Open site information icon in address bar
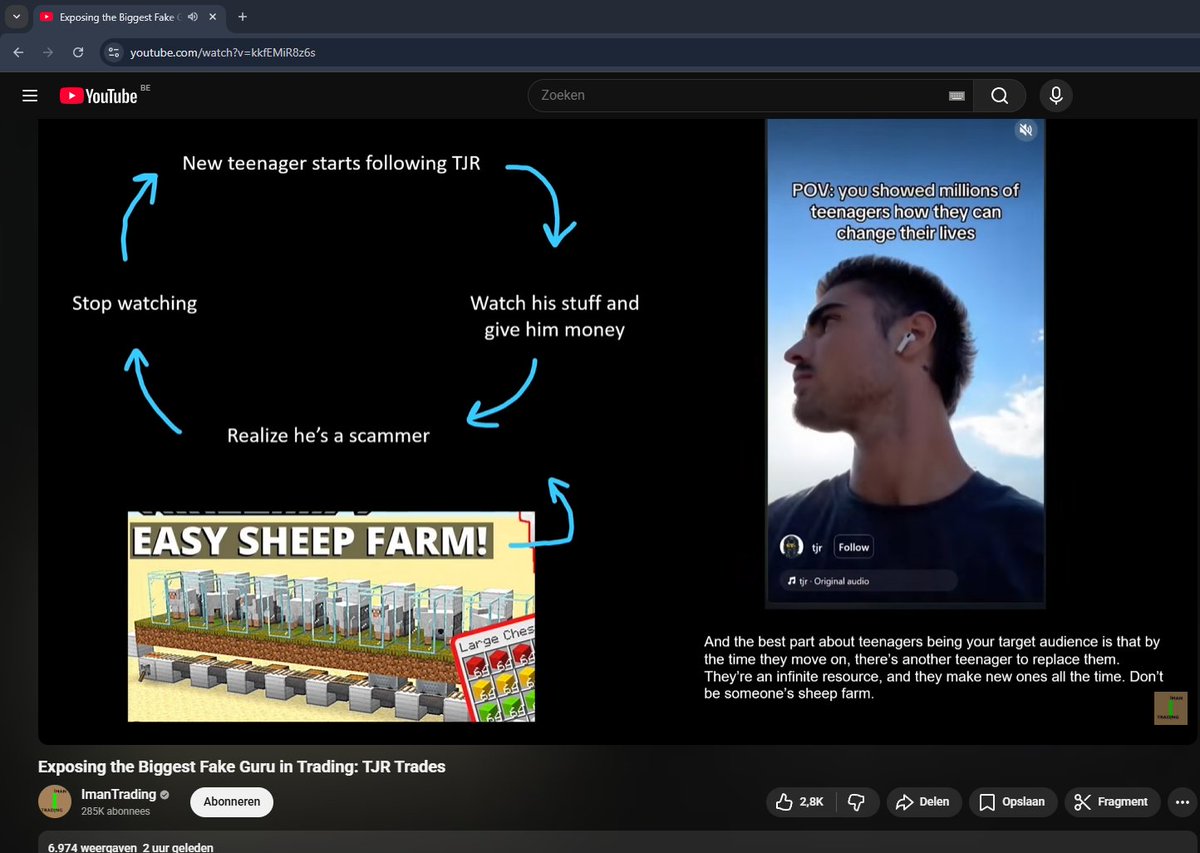 113,52
